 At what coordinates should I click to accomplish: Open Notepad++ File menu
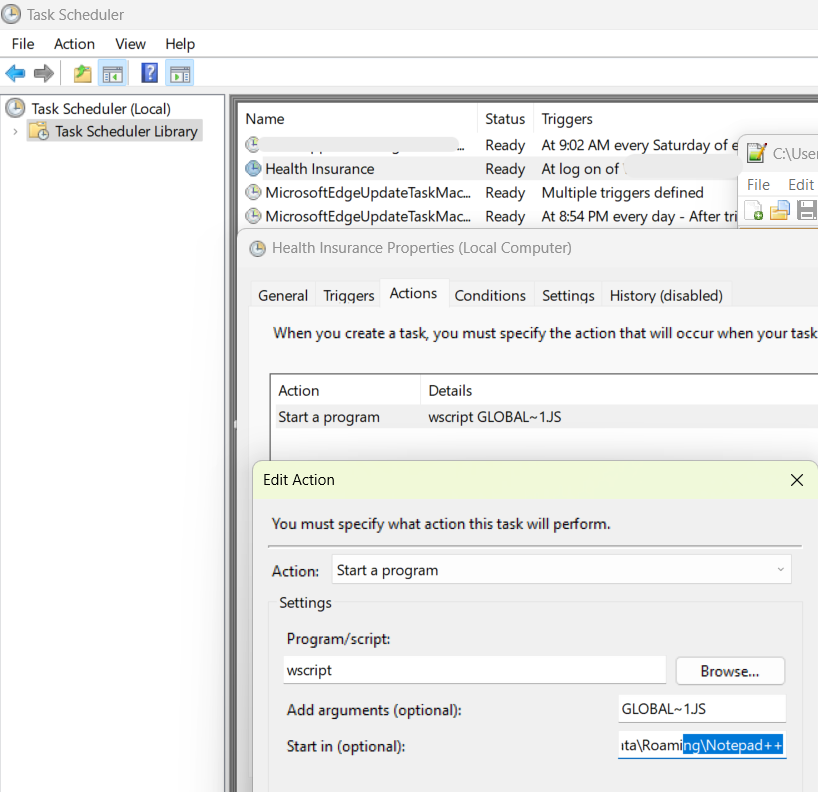[758, 185]
